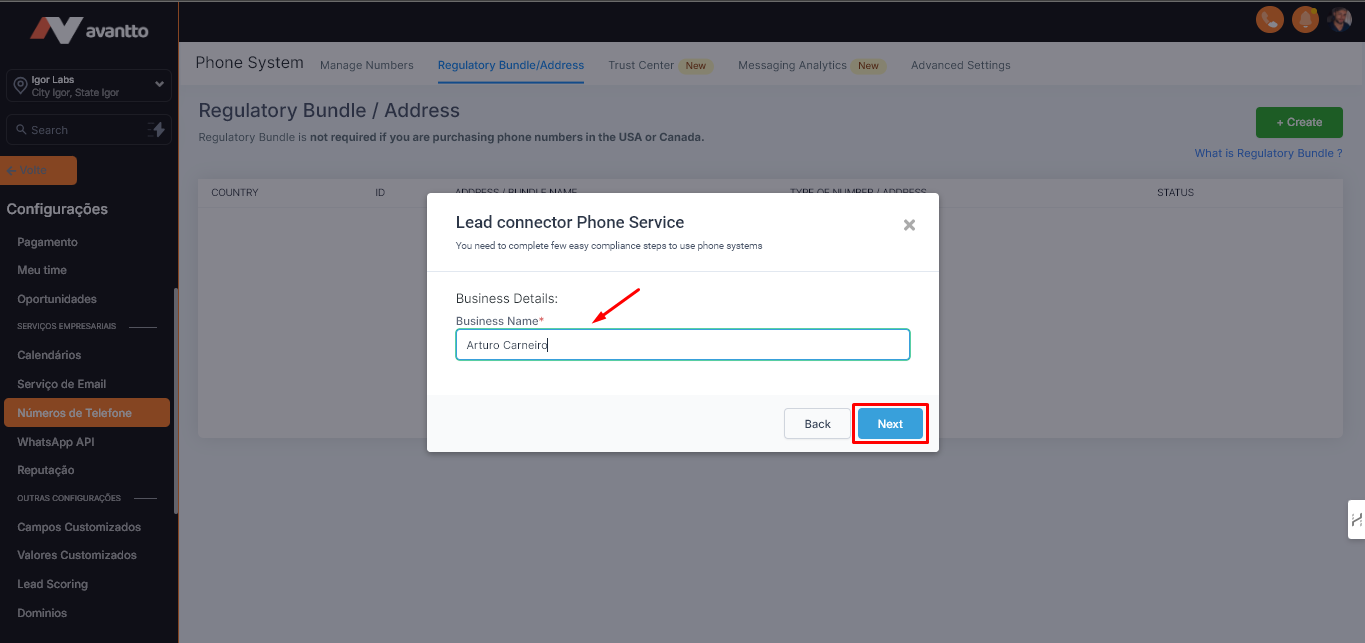Click the Next button
This screenshot has height=643, width=1365.
pyautogui.click(x=890, y=424)
